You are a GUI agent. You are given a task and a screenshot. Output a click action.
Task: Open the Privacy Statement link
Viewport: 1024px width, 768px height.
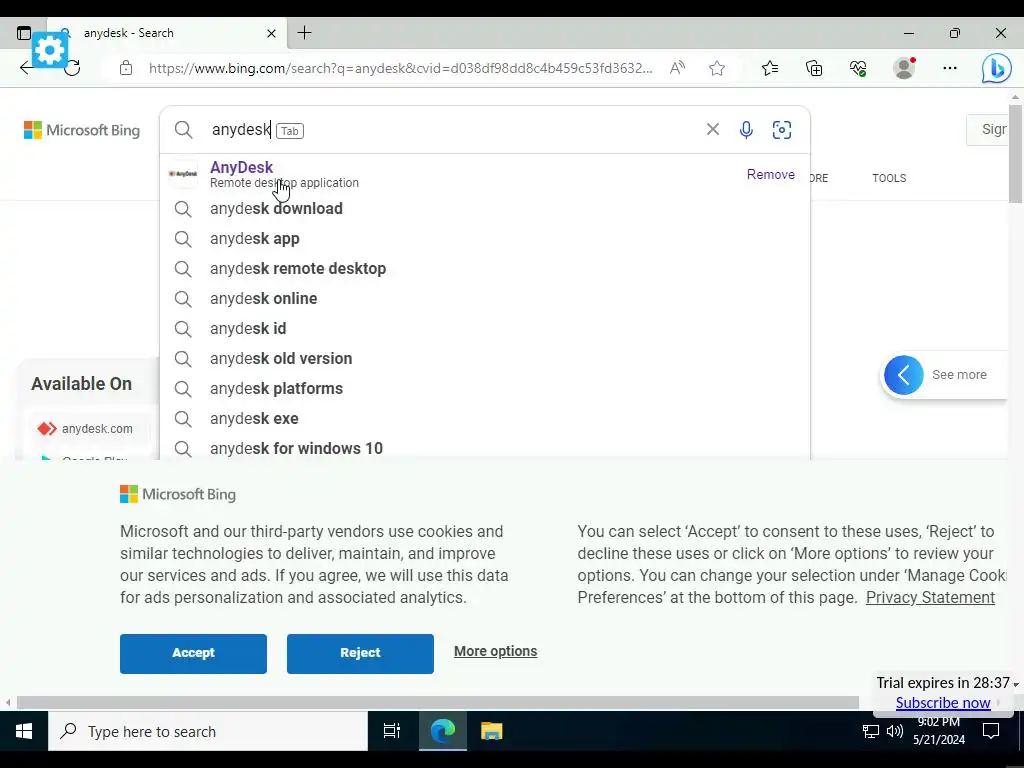(930, 598)
